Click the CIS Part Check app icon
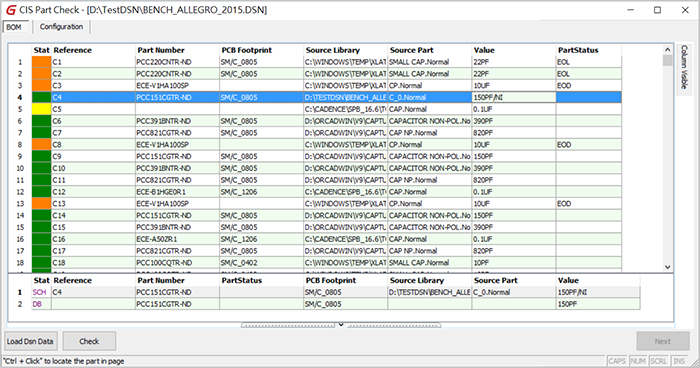This screenshot has height=368, width=700. click(11, 10)
